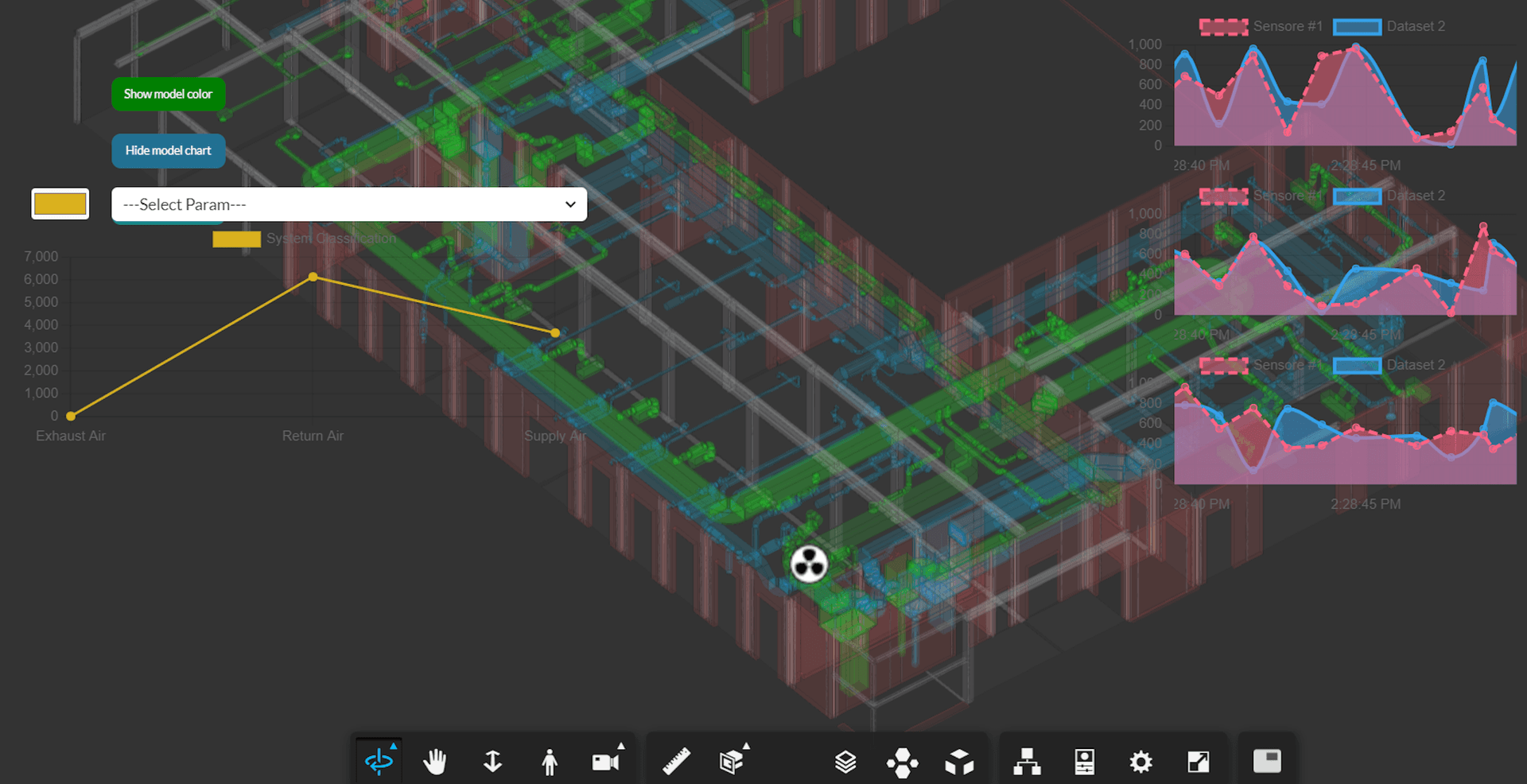Expand the Camera interactions tool menu

pyautogui.click(x=607, y=762)
